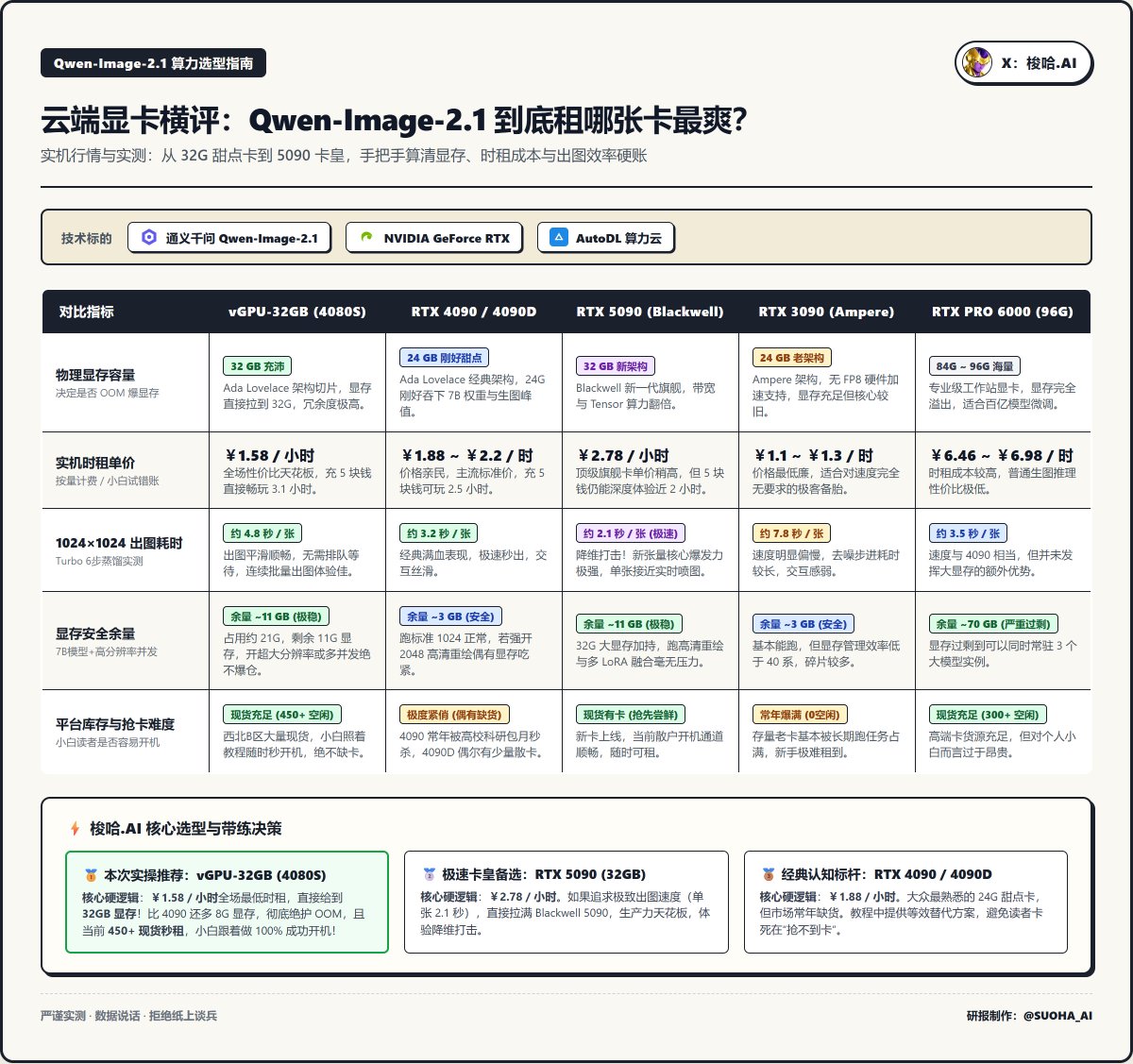Click 余量 ~3 GB badge in RTX 3090 column

pyautogui.click(x=803, y=624)
